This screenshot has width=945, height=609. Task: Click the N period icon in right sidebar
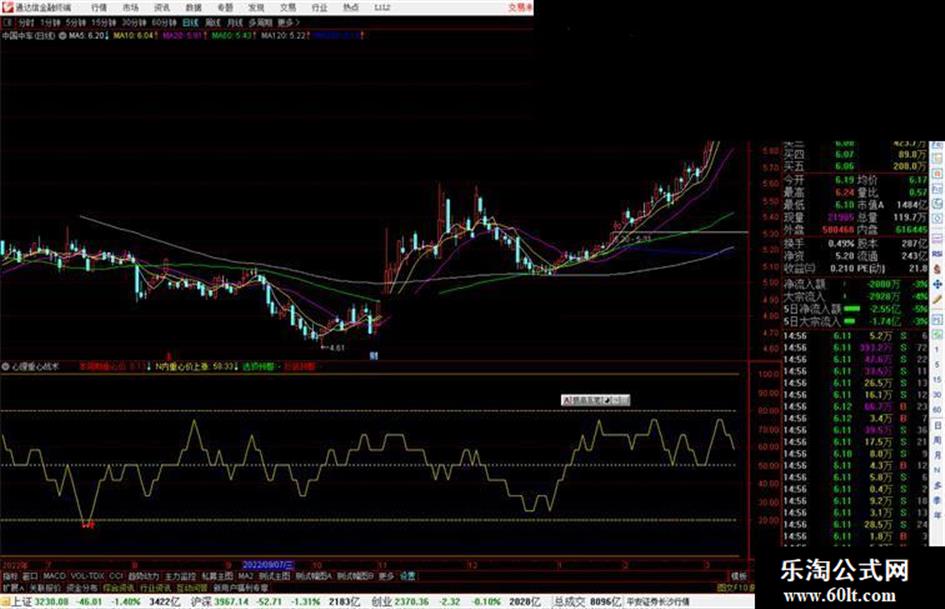[x=937, y=470]
